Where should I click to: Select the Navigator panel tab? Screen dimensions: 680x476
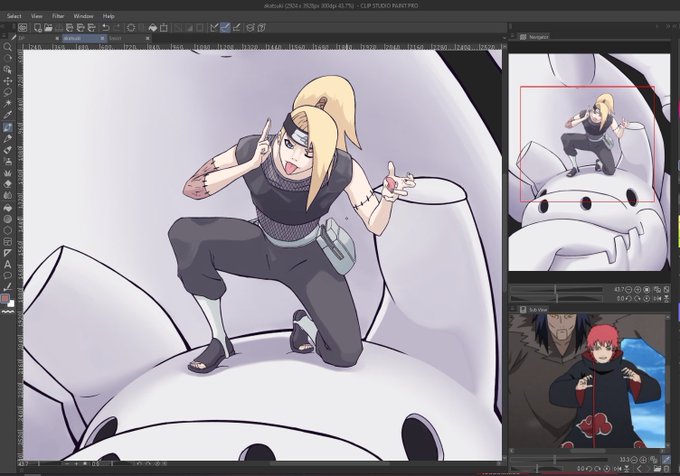pos(535,37)
